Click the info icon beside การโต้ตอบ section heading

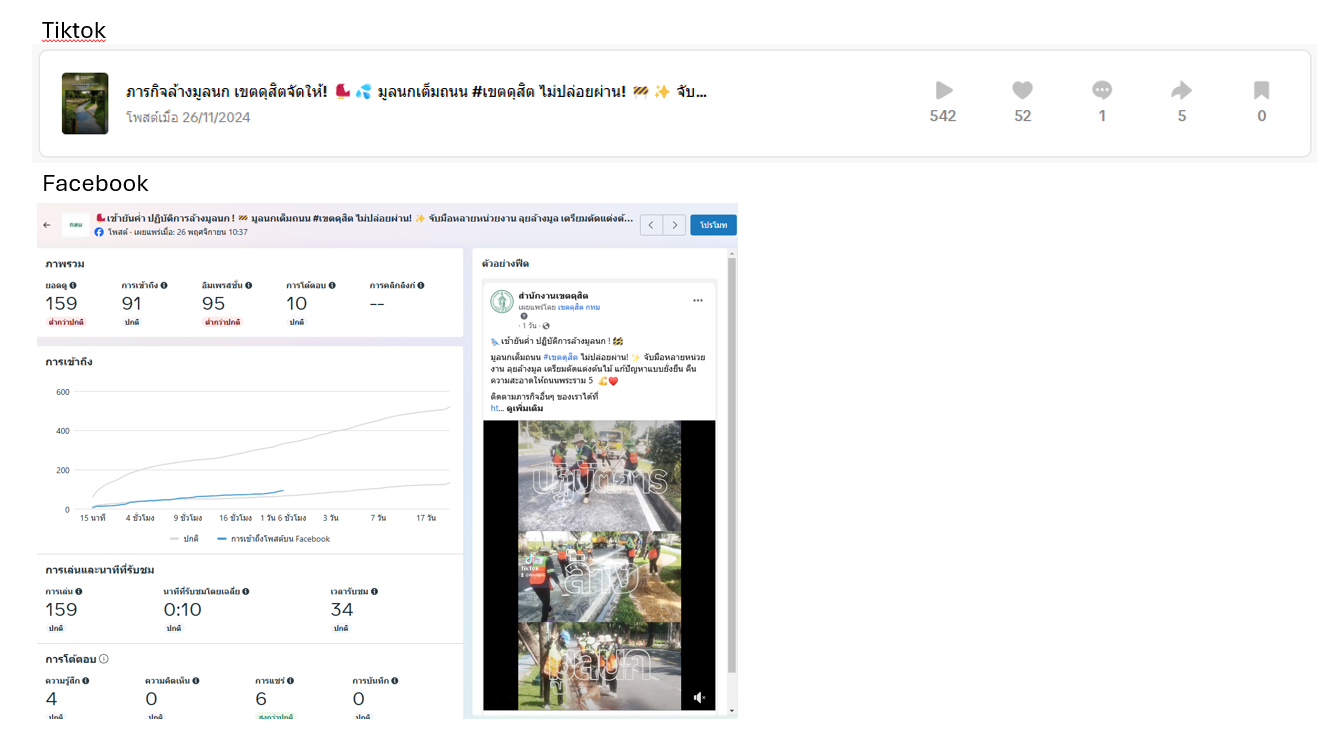tap(104, 659)
